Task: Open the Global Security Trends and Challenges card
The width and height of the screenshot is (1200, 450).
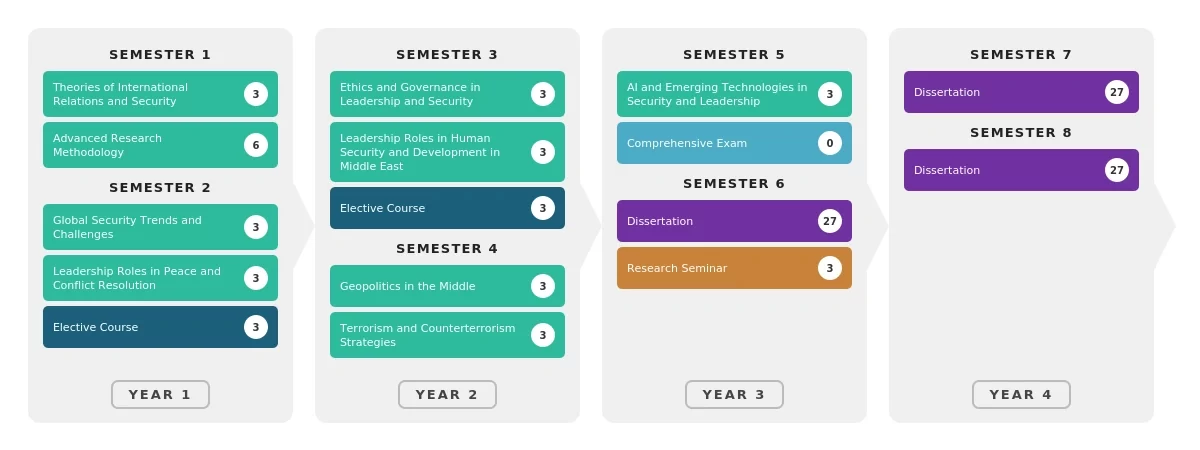Action: click(x=160, y=227)
